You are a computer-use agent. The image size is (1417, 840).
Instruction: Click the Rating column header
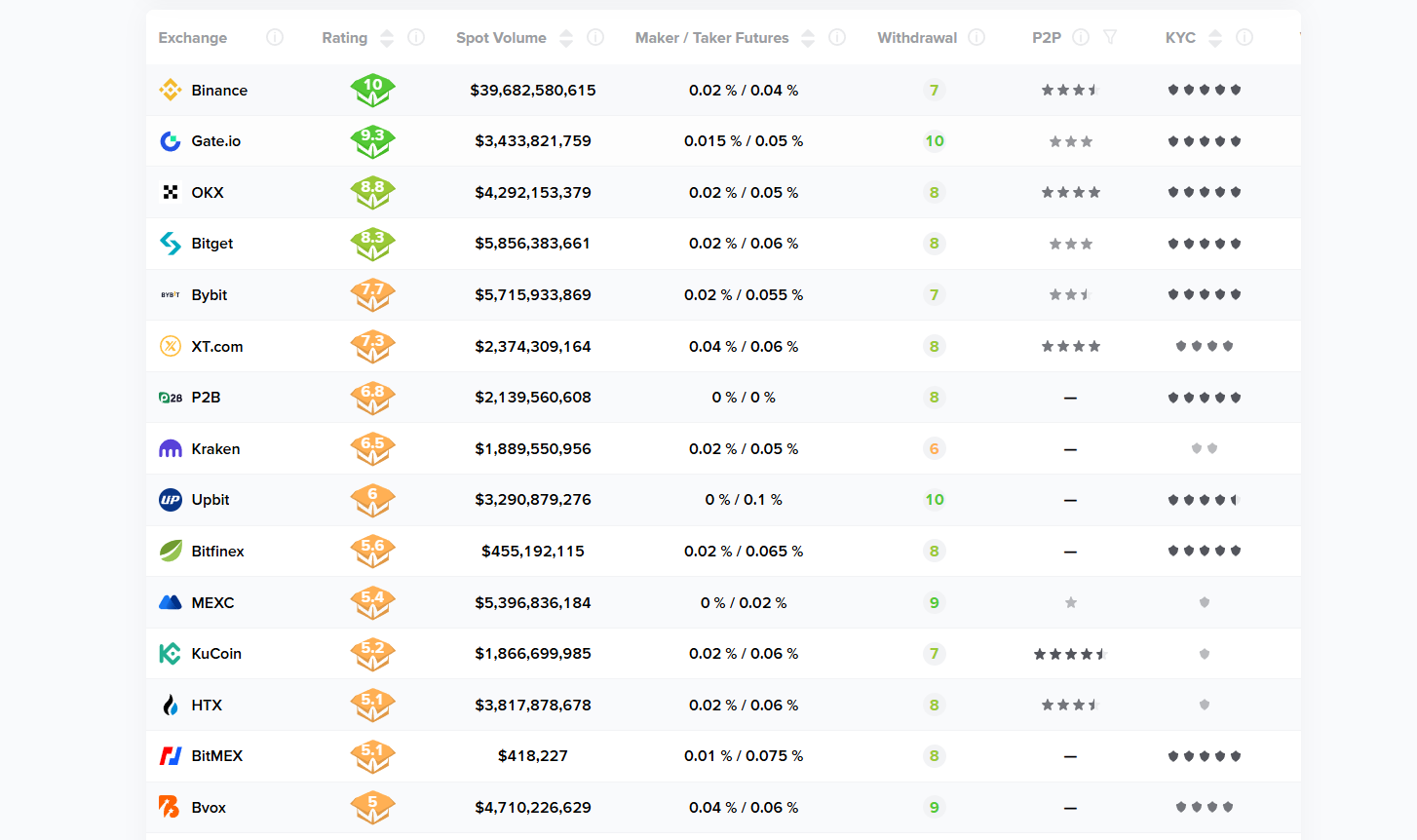(345, 38)
